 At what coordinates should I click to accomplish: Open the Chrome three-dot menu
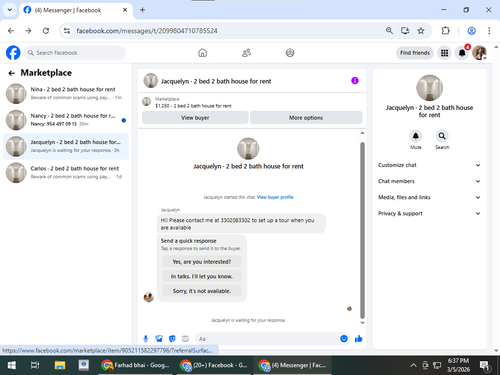click(x=489, y=31)
